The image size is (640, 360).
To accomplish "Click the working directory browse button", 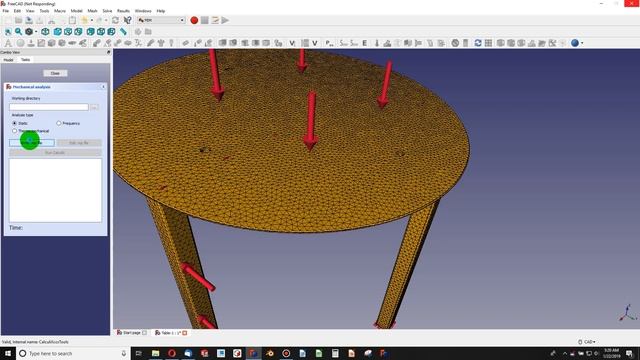I will pos(94,107).
